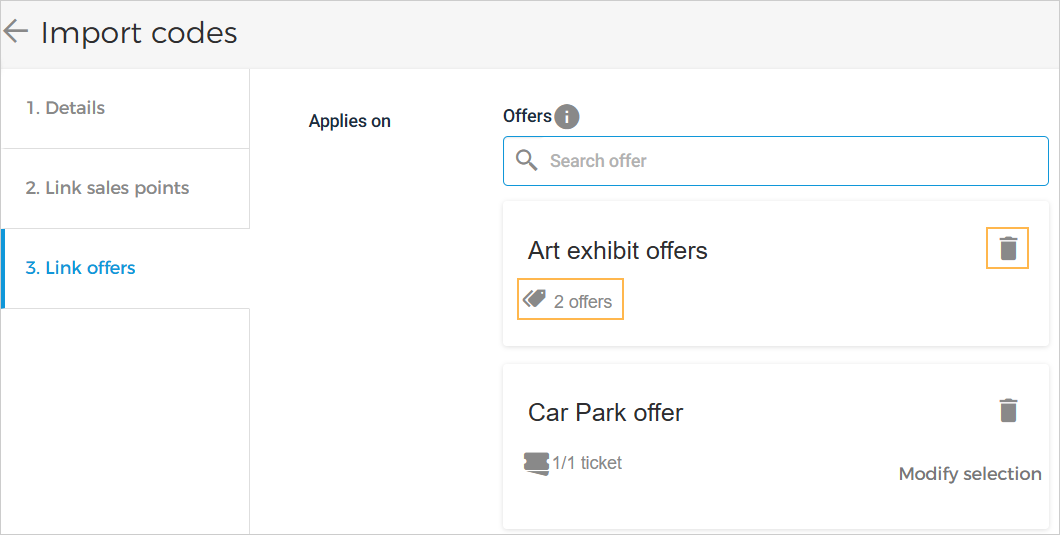Delete the Art exhibit offers entry
The height and width of the screenshot is (535, 1060).
point(1008,248)
